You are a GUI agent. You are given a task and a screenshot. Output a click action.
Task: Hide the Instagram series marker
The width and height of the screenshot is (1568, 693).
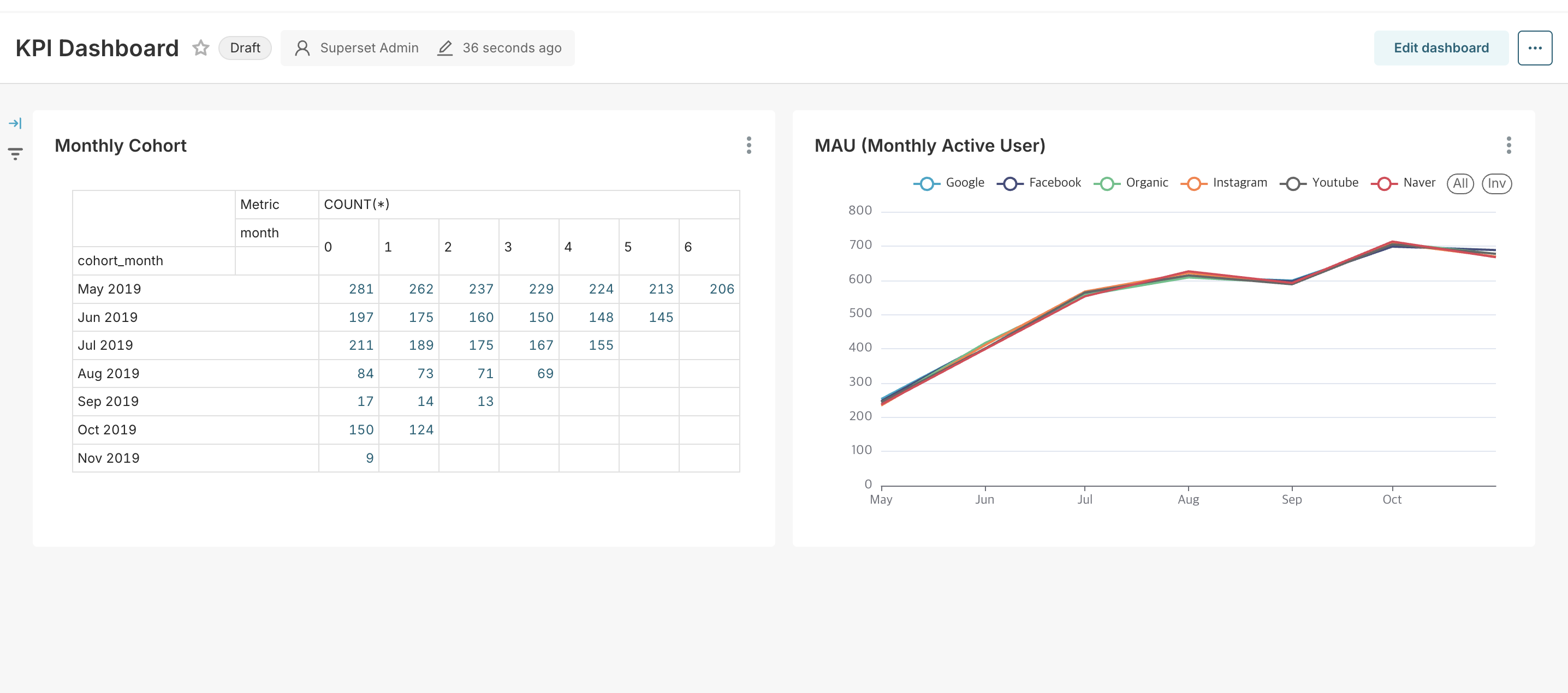point(1193,184)
